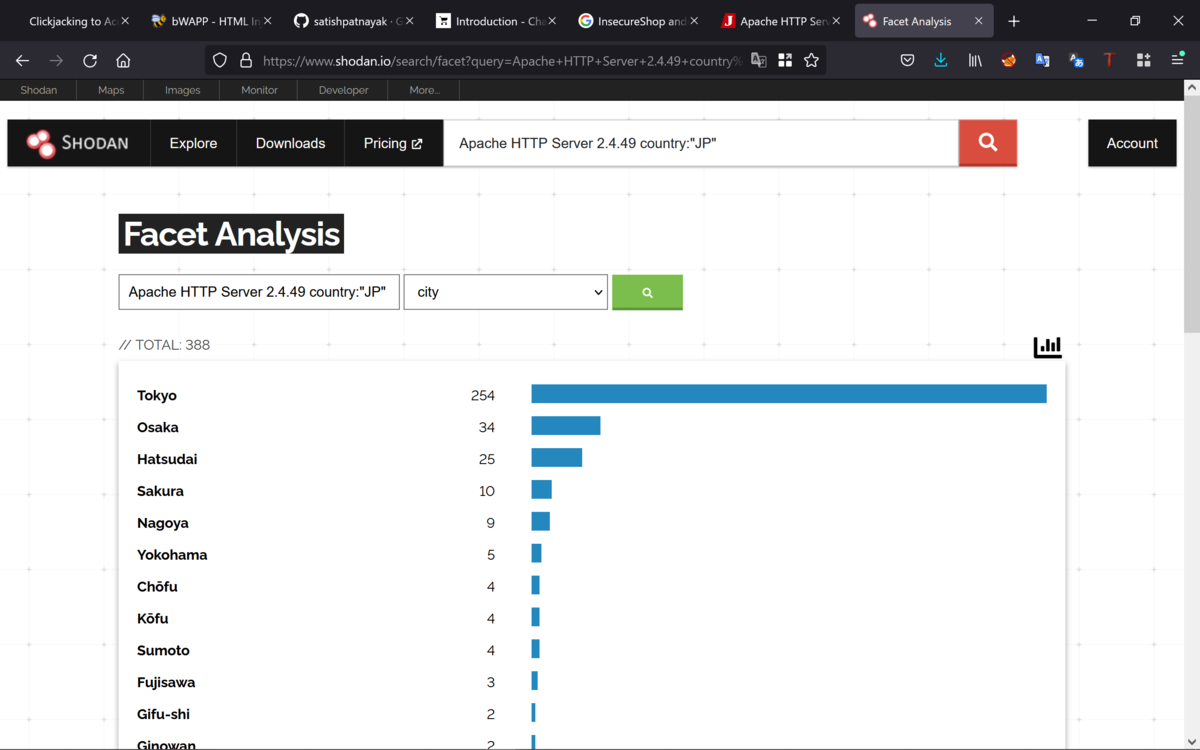Open the Explore menu item
1200x750 pixels.
[193, 143]
